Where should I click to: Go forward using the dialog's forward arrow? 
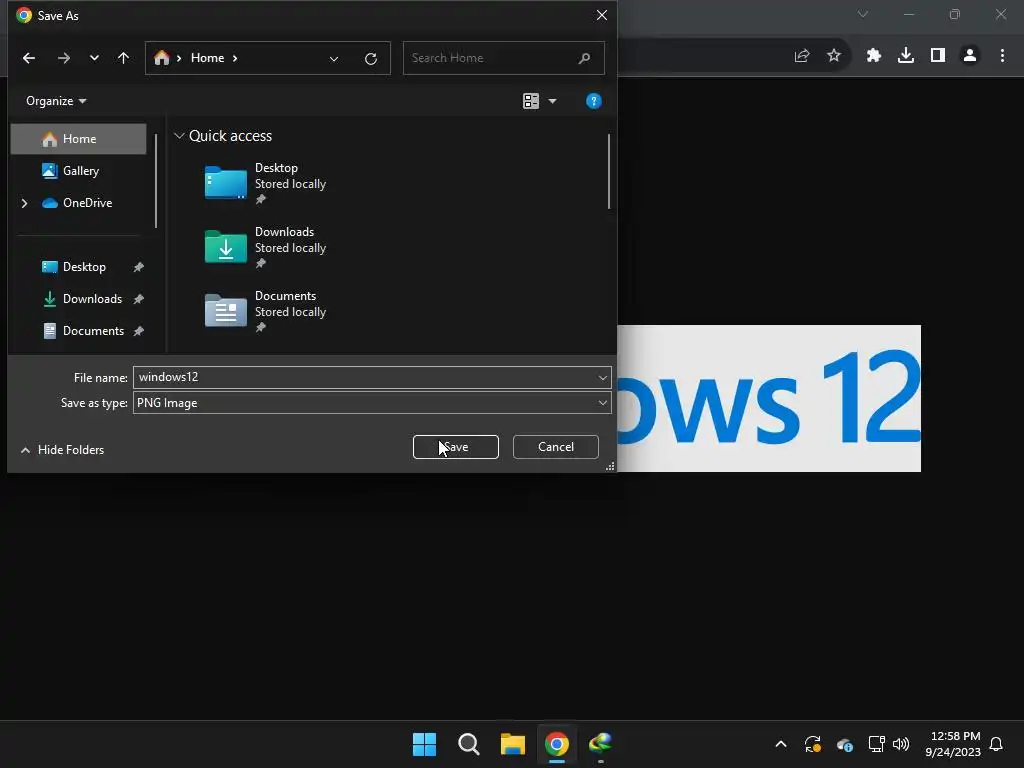(x=63, y=58)
